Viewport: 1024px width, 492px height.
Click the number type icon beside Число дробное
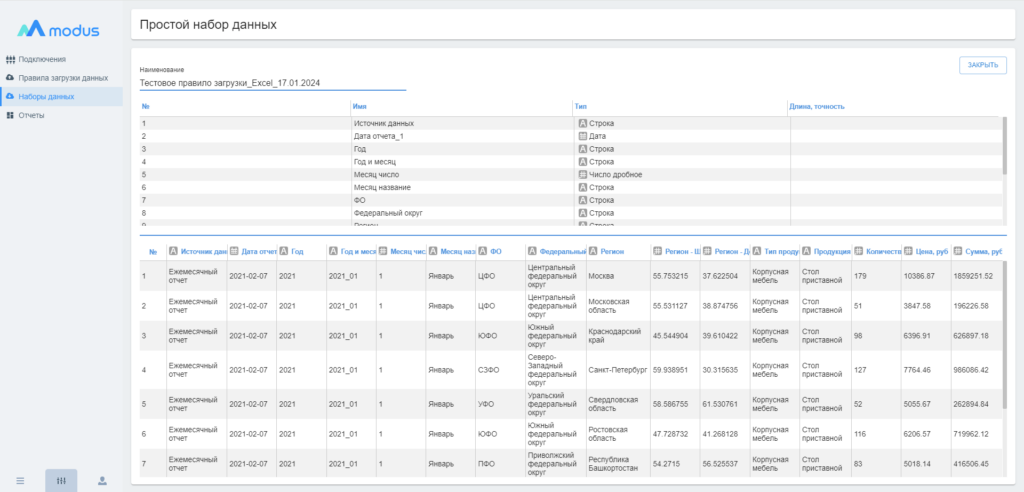click(583, 174)
